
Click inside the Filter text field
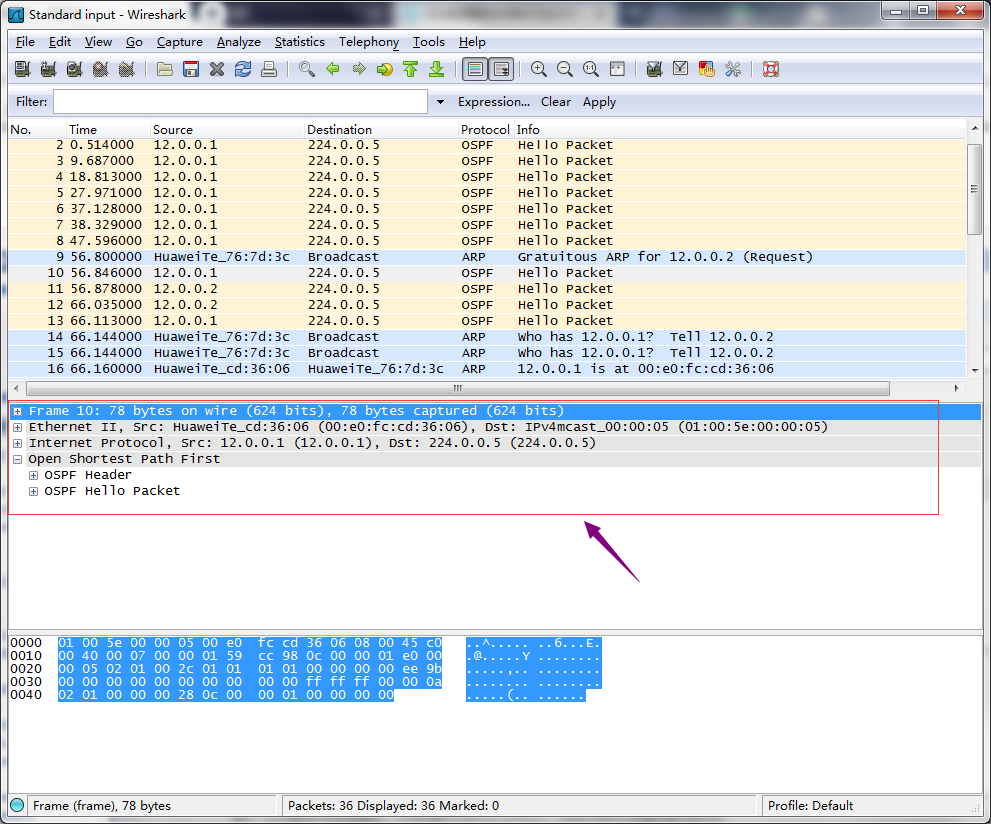click(240, 102)
